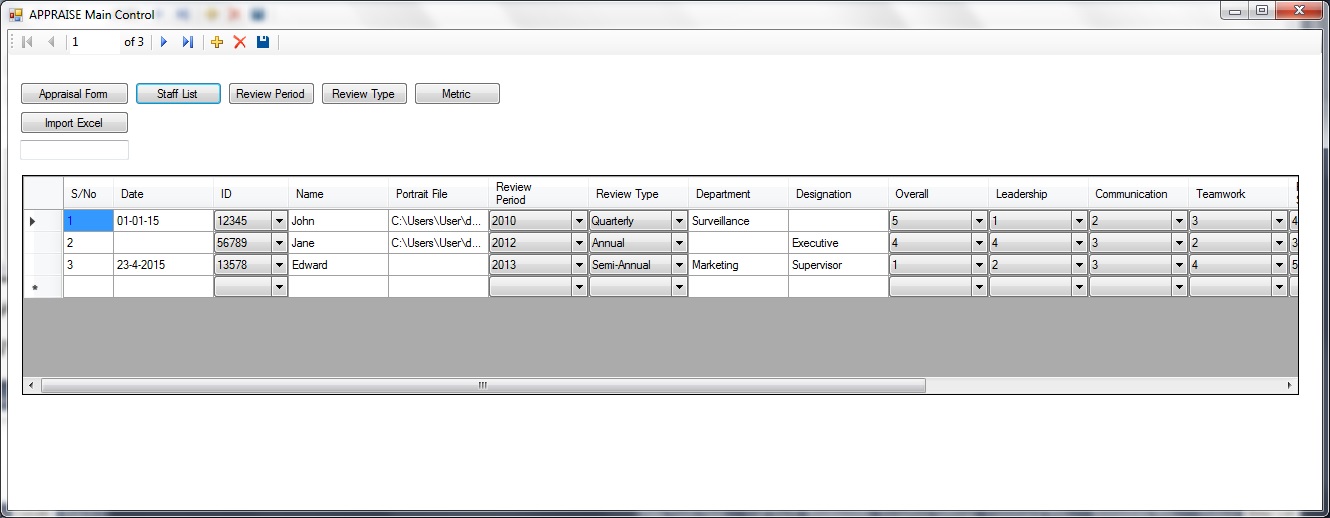Click the Move Previous record arrow
Viewport: 1330px width, 518px height.
tap(51, 42)
